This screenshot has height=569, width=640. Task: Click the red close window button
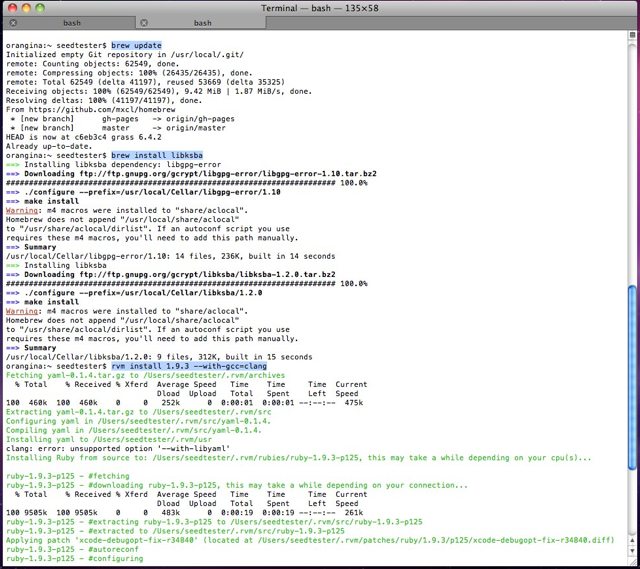(11, 7)
